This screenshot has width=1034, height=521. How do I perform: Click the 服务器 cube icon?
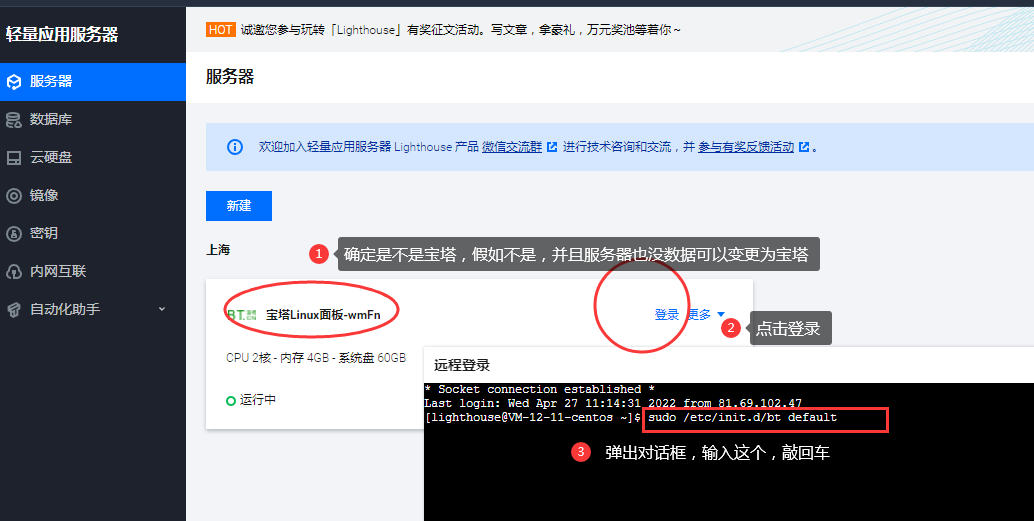click(14, 82)
